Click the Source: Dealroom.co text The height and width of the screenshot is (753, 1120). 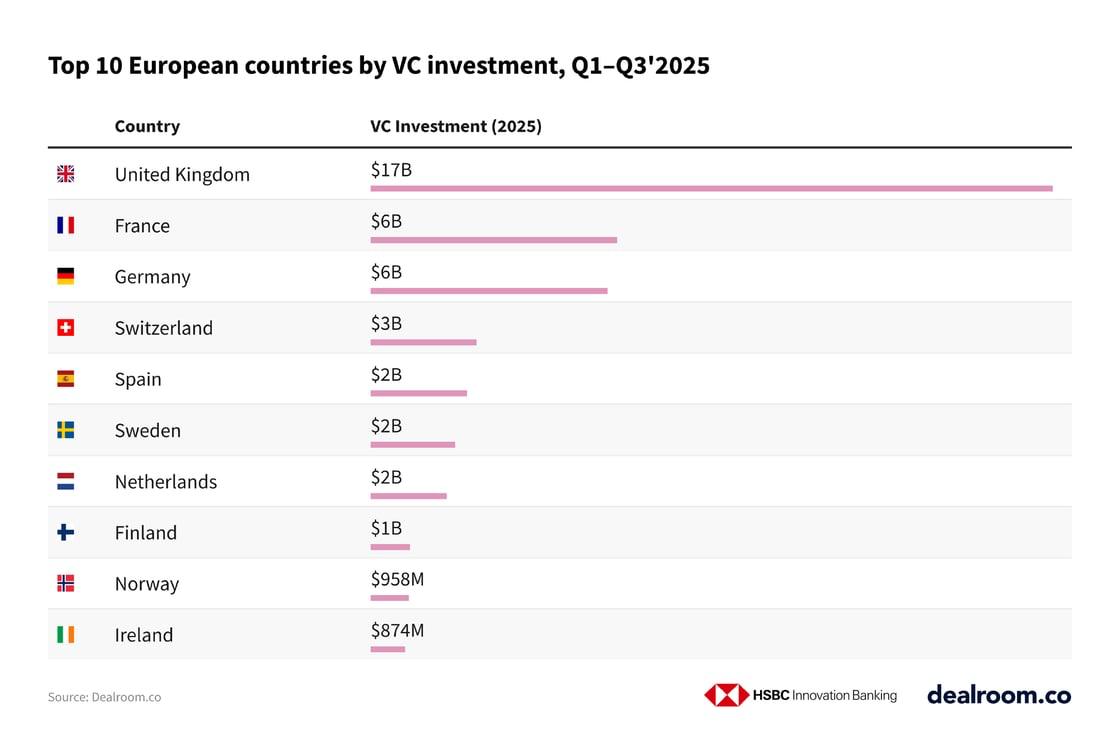[x=104, y=697]
